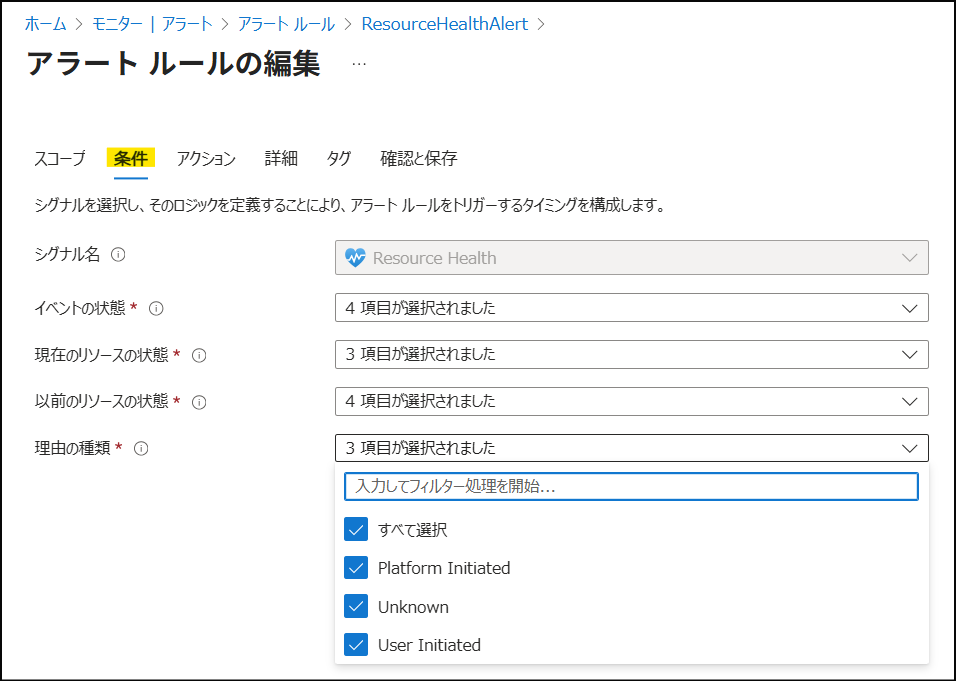
Task: Expand the 以前のリソースの状態 dropdown
Action: tap(632, 401)
